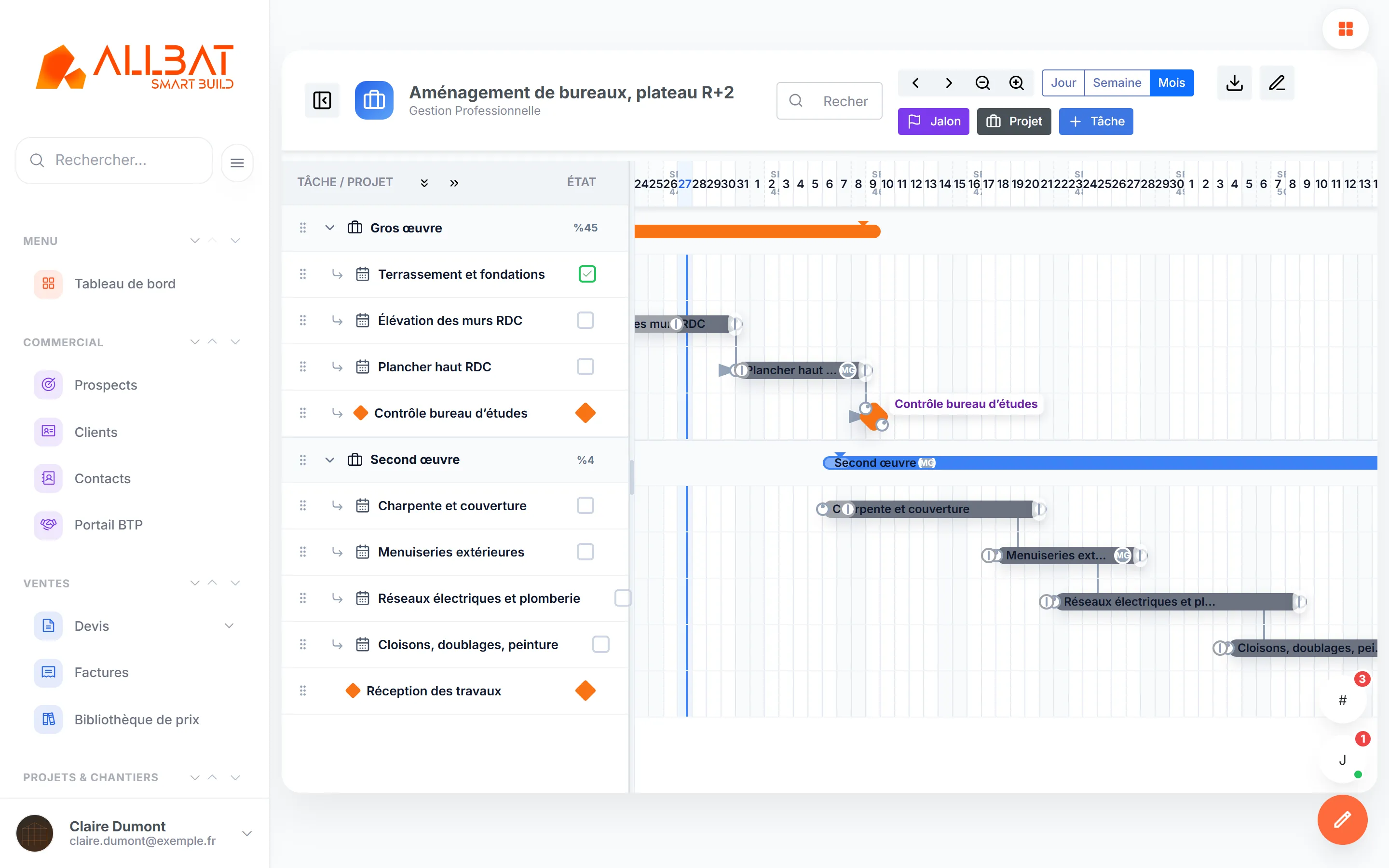Open Factures menu item

(x=101, y=672)
